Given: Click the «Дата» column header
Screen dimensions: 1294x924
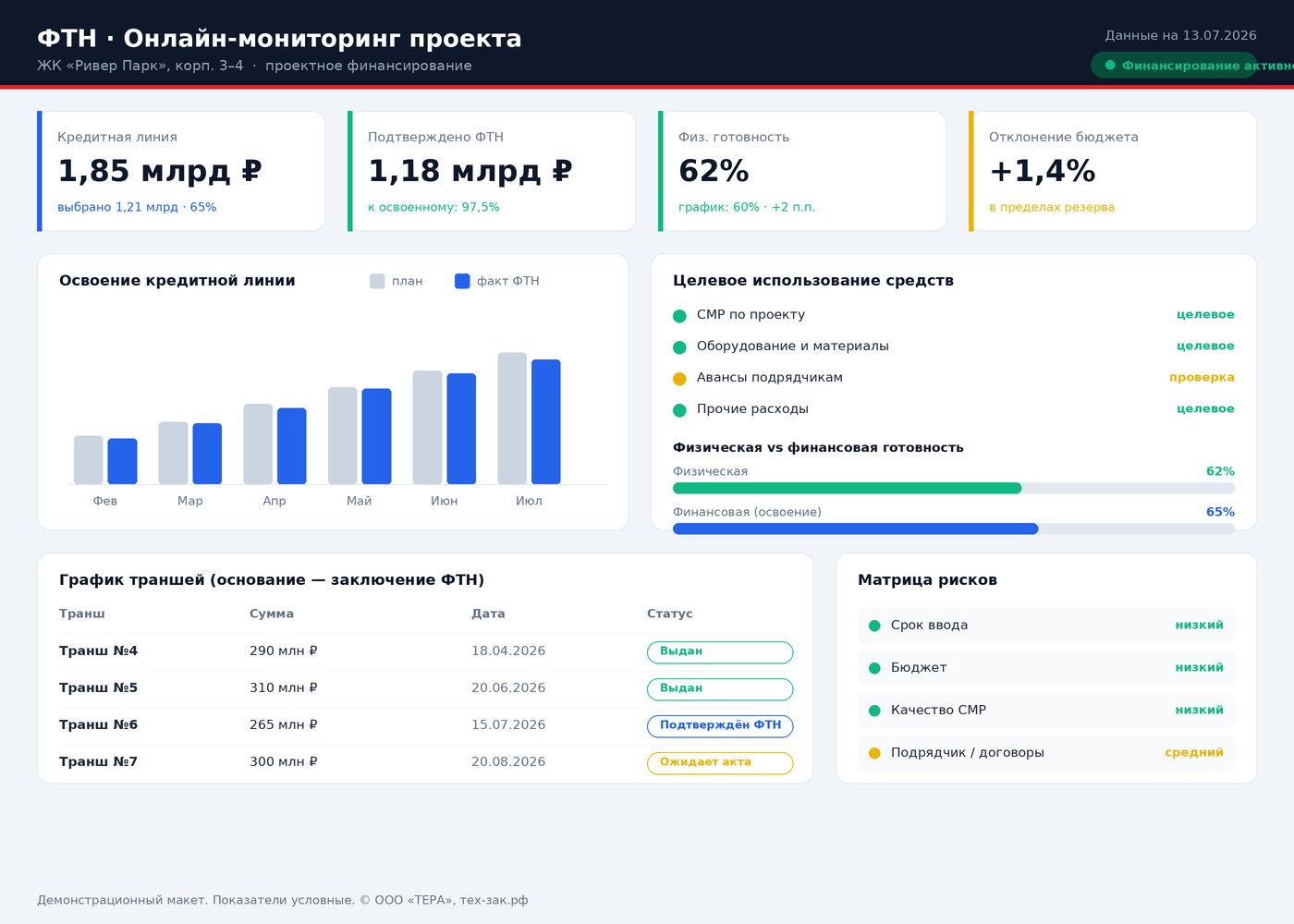Looking at the screenshot, I should [x=488, y=614].
